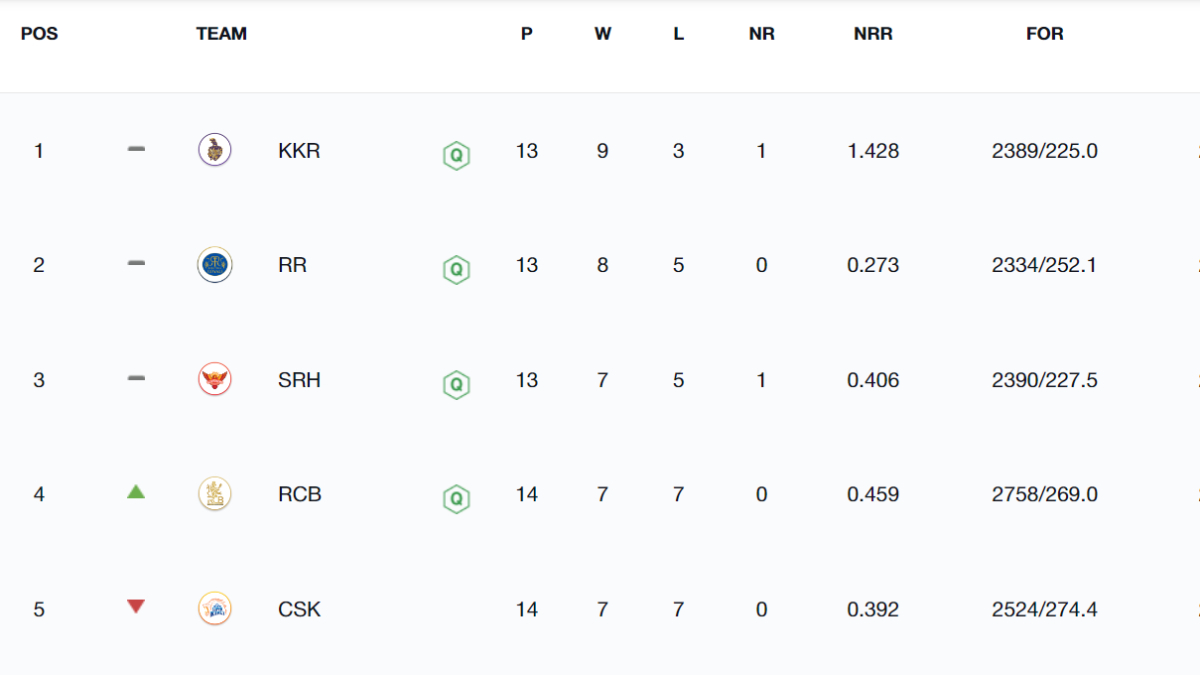1200x675 pixels.
Task: Sort table by the POS column header
Action: (39, 34)
